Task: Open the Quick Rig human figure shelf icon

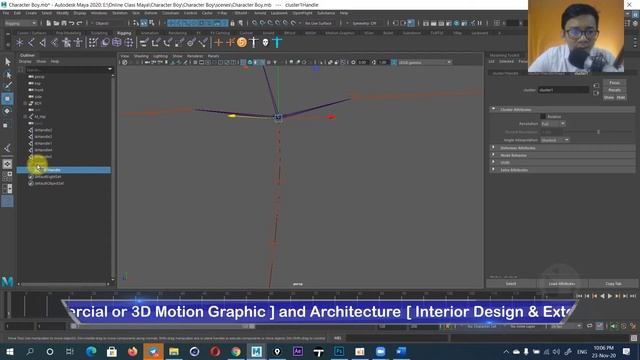Action: pyautogui.click(x=67, y=42)
